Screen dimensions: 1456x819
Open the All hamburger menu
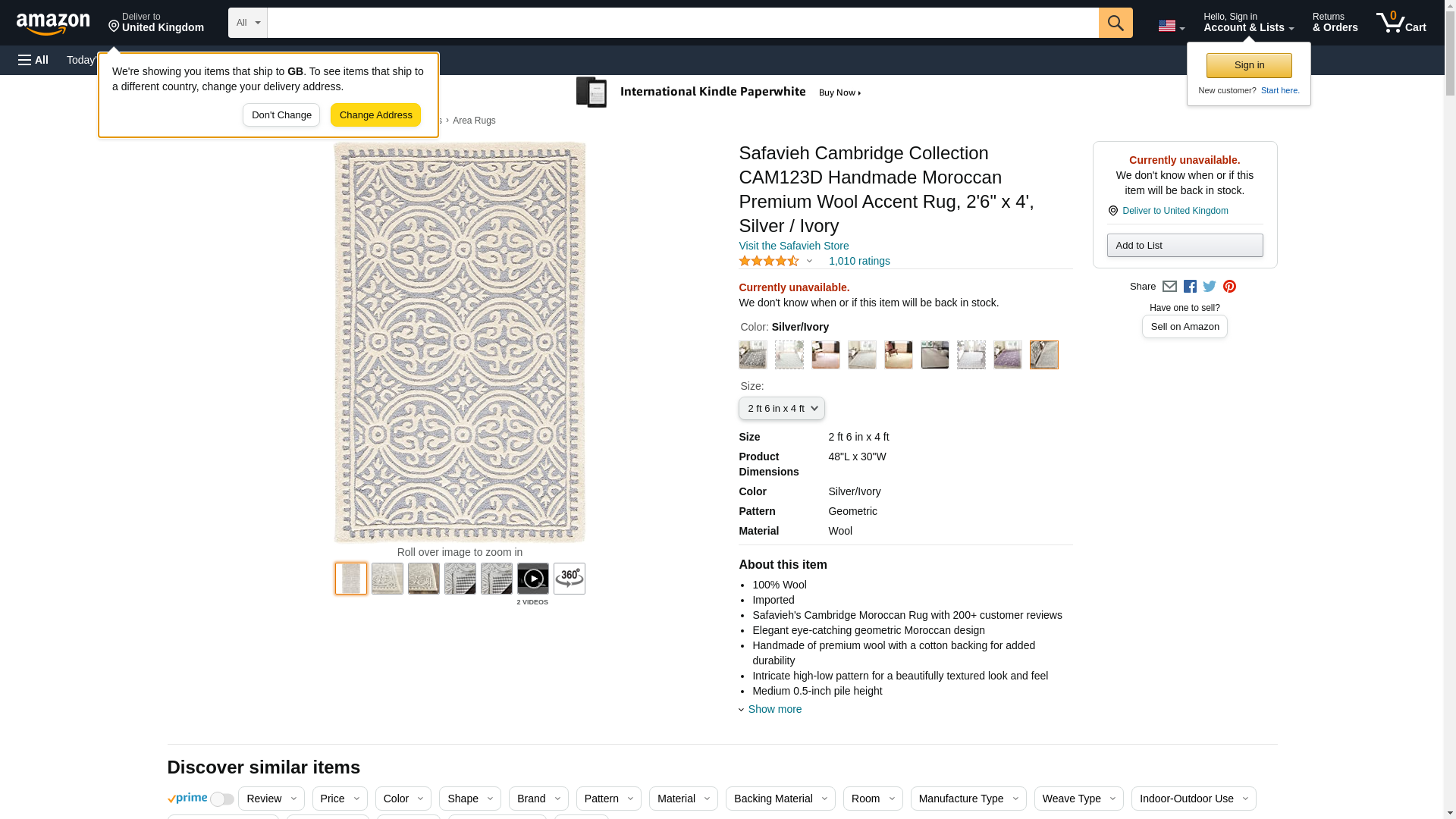tap(33, 60)
